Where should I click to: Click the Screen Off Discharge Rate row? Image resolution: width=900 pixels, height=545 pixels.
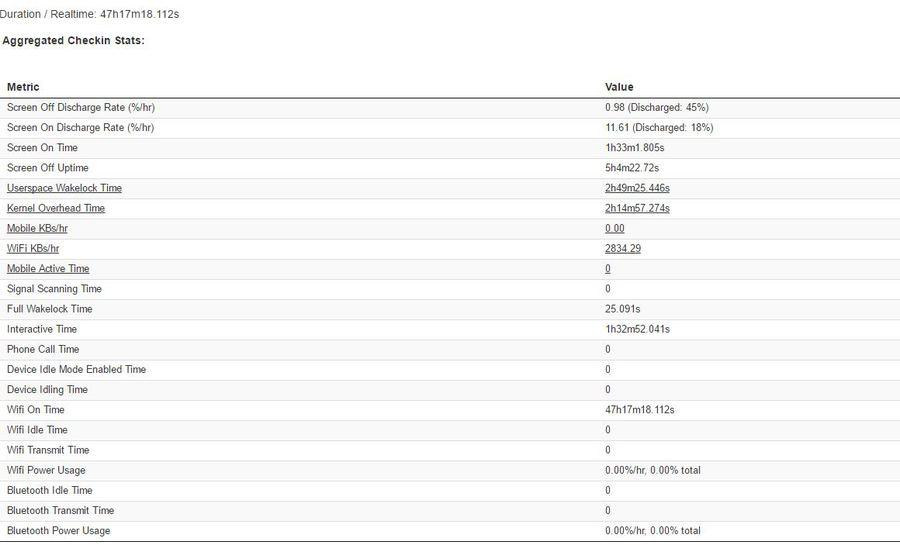450,108
